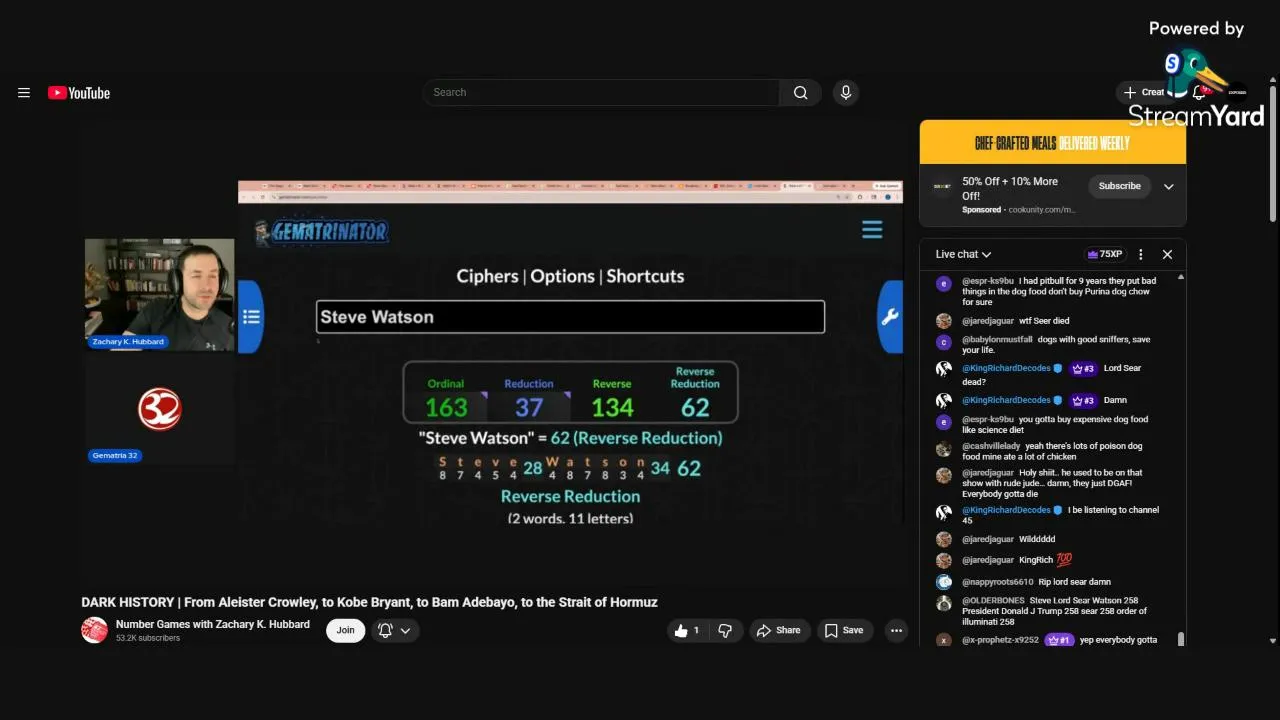Dislike the video with thumbs down

click(x=725, y=630)
